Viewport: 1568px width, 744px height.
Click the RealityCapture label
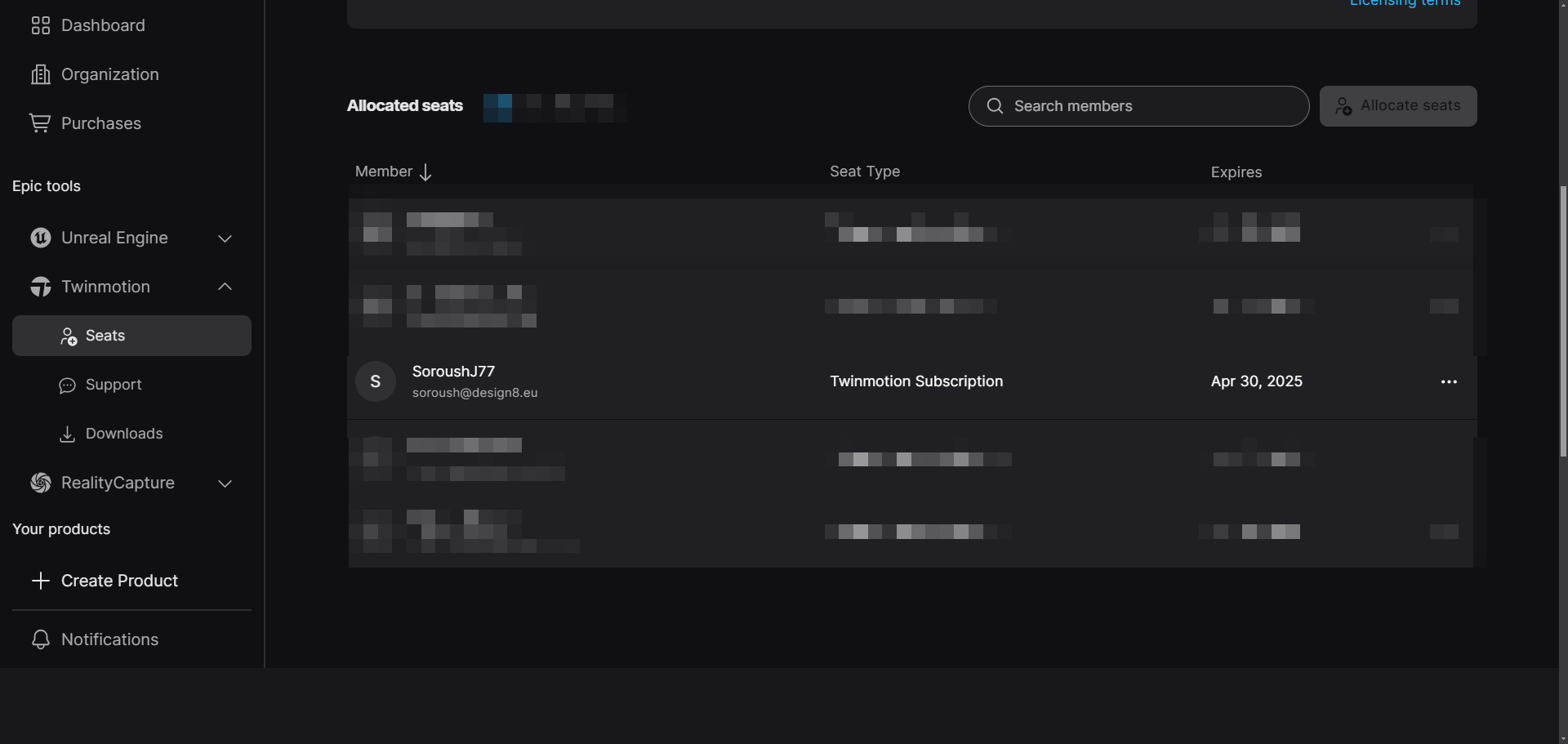click(118, 483)
